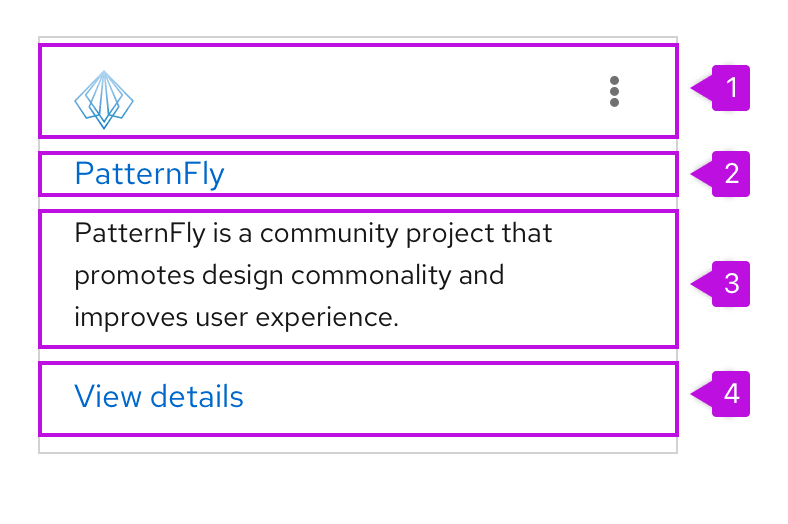Open the PatternFly title link
This screenshot has height=524, width=788.
[150, 174]
